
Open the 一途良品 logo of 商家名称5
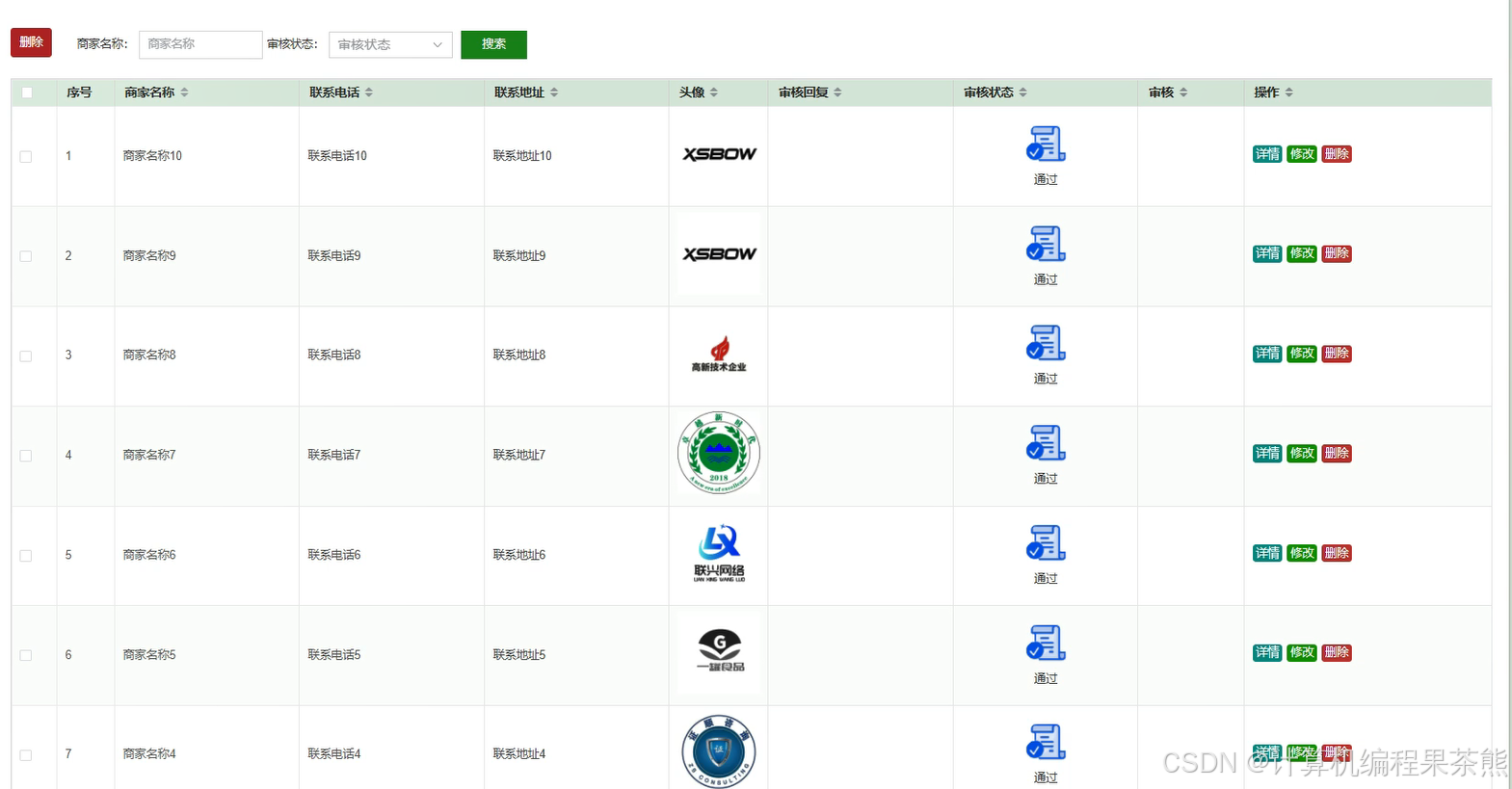[719, 654]
